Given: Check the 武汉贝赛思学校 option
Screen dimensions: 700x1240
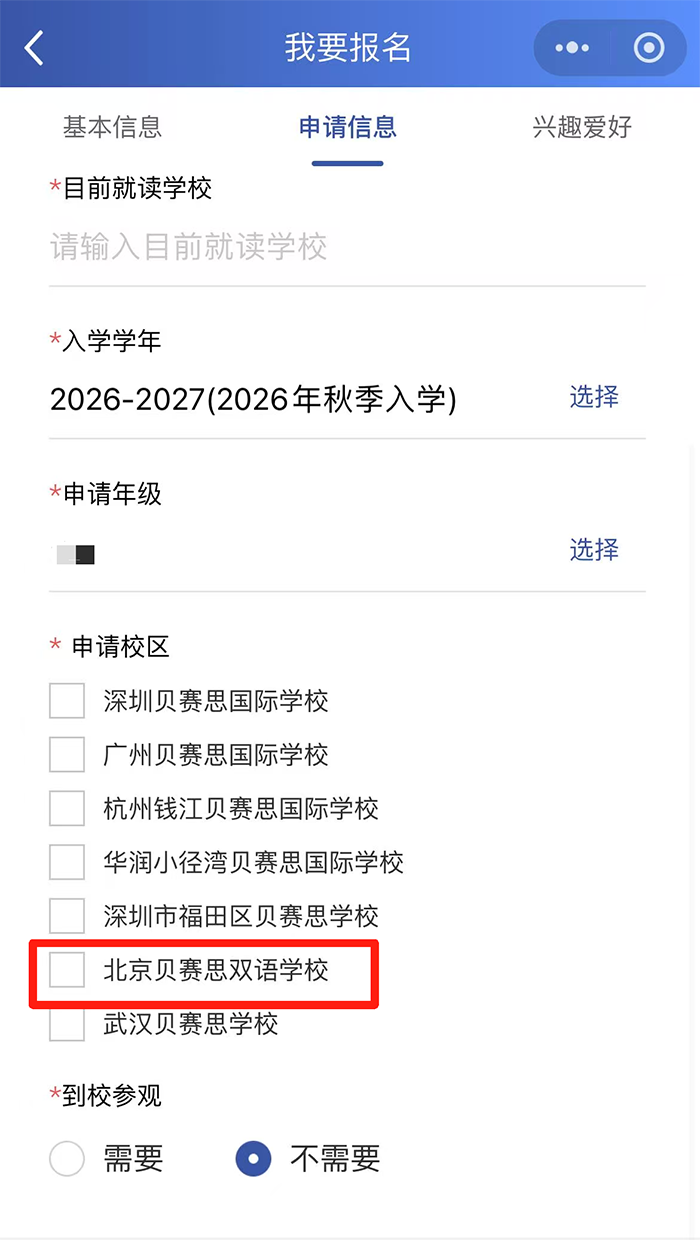Looking at the screenshot, I should (x=66, y=1025).
